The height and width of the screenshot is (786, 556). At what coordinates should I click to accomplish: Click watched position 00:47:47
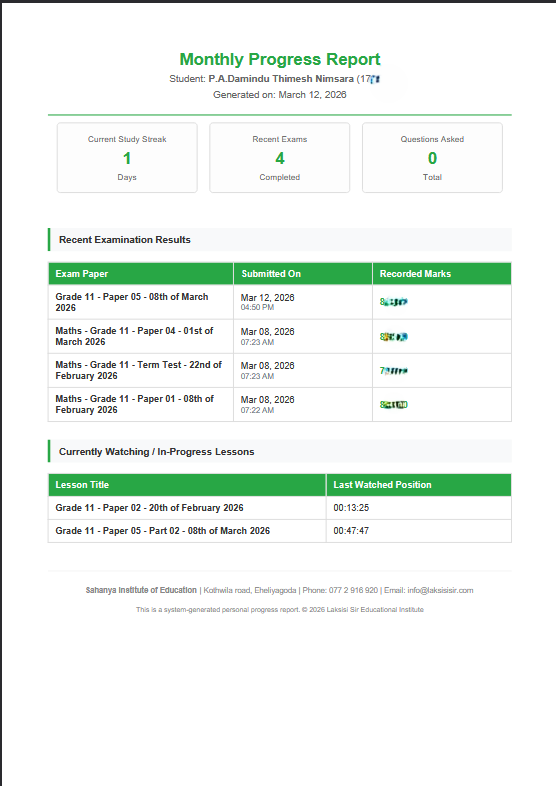(351, 531)
